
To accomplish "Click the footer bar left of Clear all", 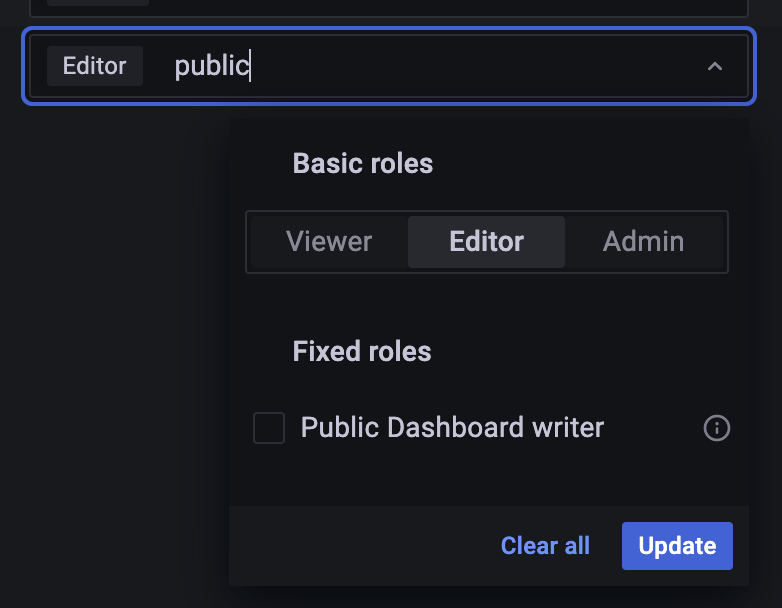I will coord(360,545).
